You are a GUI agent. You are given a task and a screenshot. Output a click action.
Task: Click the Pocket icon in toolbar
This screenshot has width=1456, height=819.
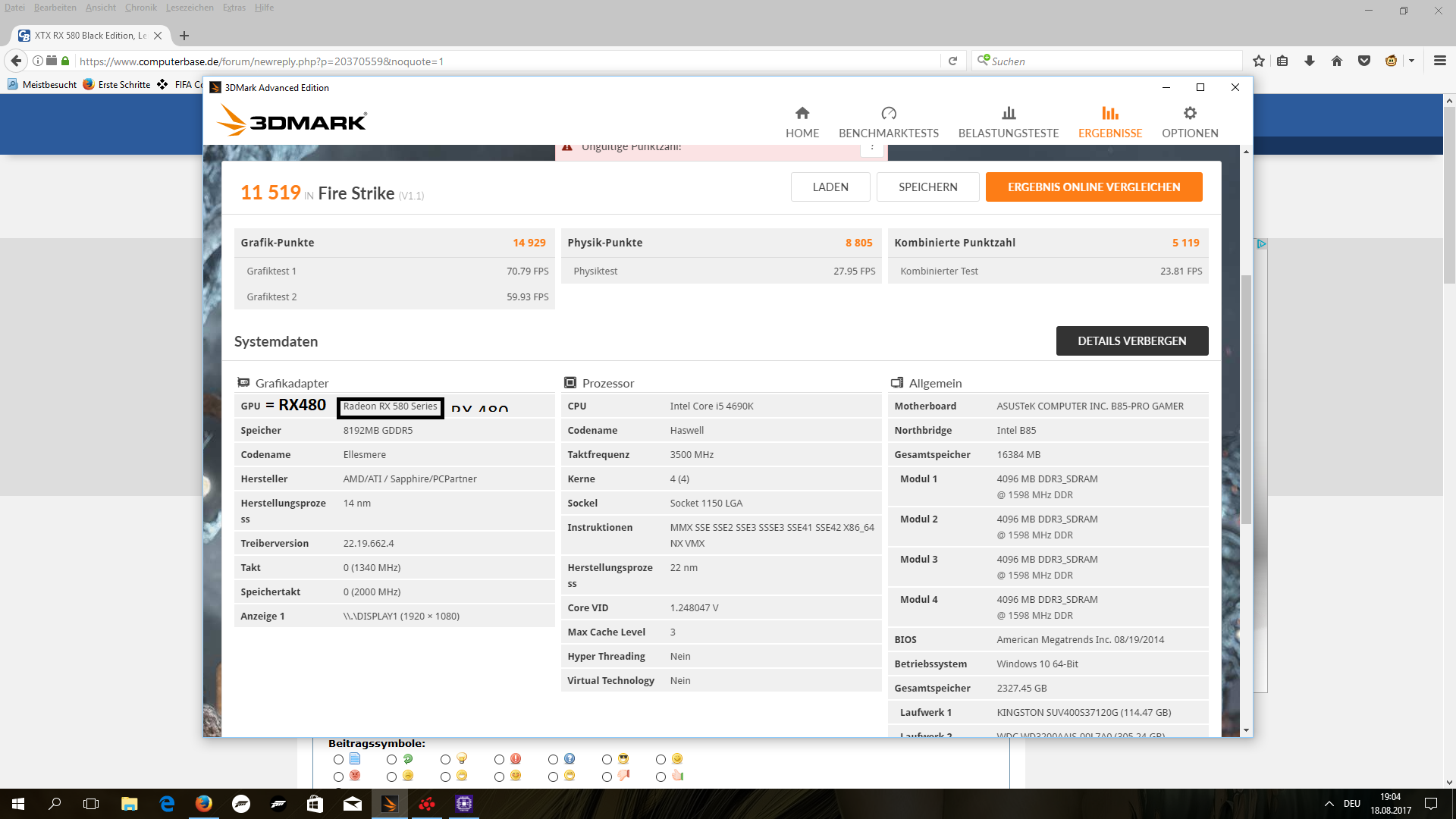pos(1364,61)
